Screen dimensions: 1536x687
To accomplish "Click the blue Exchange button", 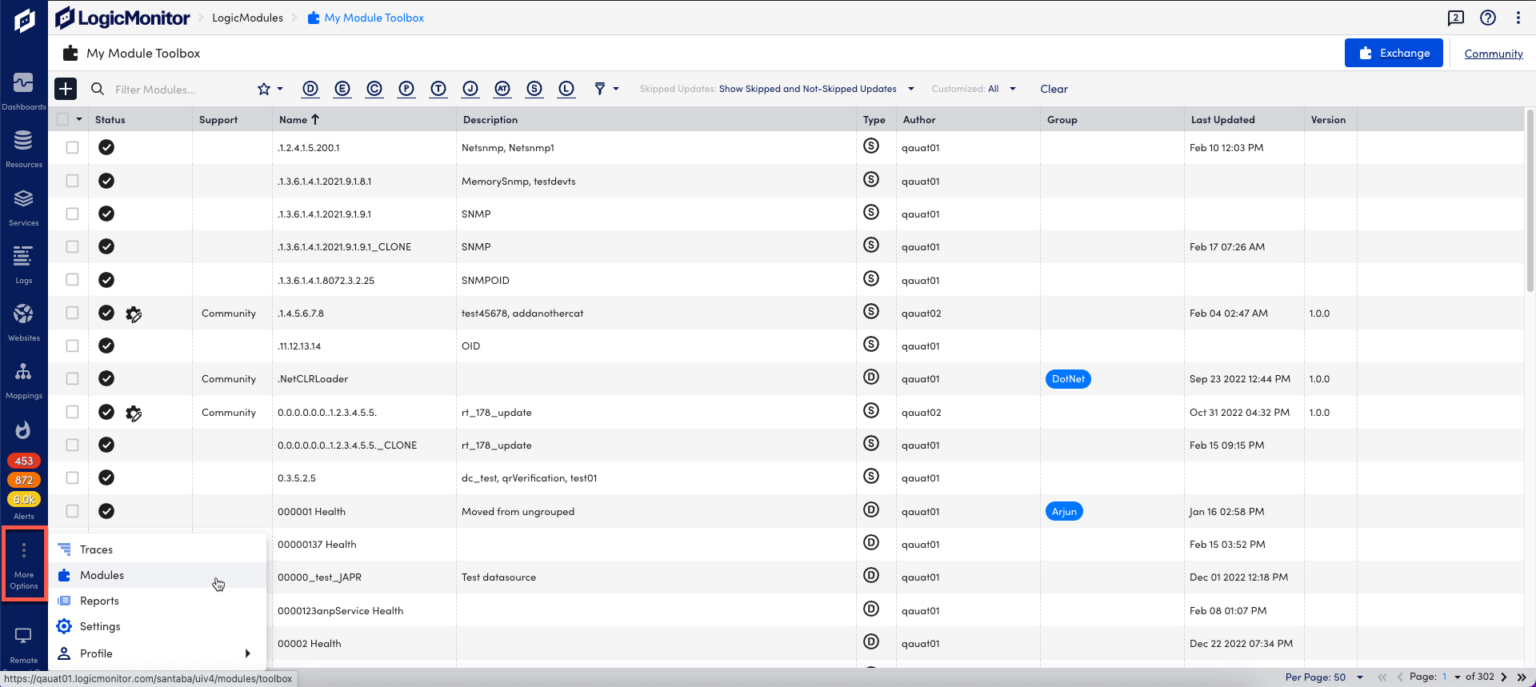I will [x=1393, y=53].
